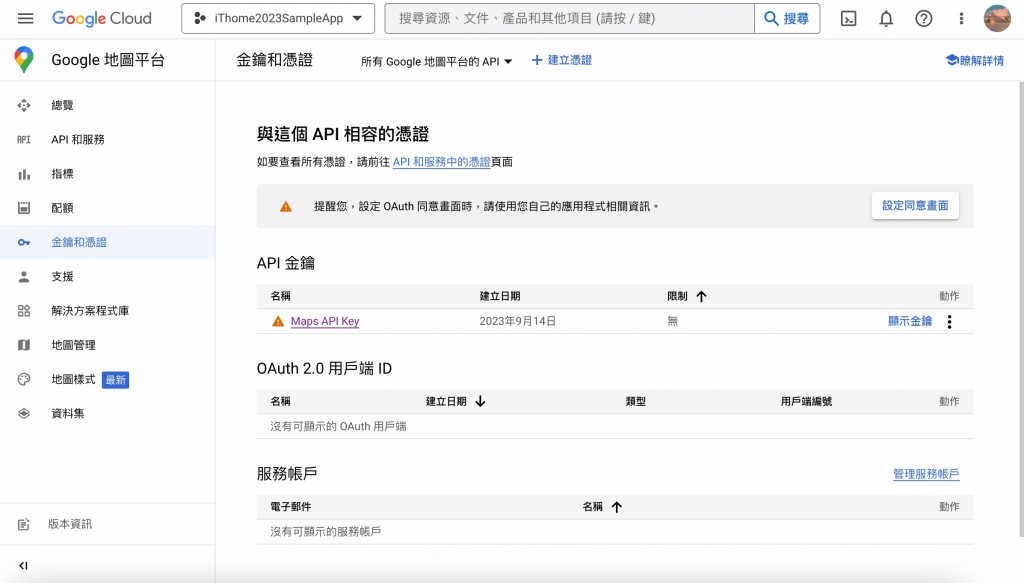
Task: Click the widgets icon beside 解決方案程式庫
Action: tap(24, 311)
